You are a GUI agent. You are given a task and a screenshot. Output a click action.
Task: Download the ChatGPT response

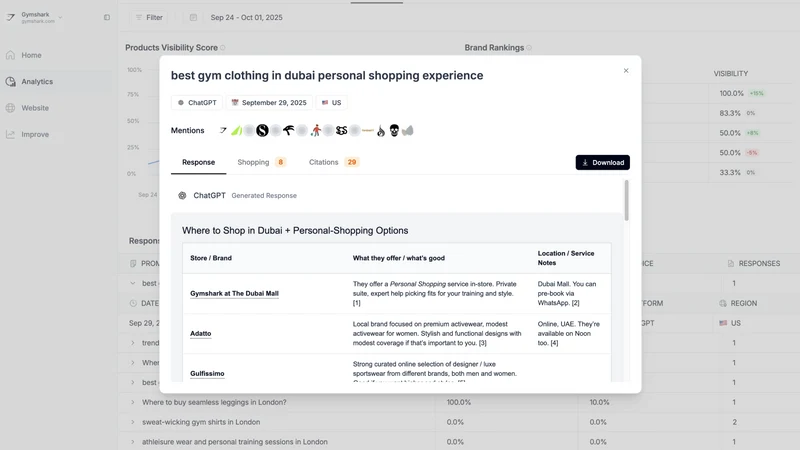[x=603, y=162]
